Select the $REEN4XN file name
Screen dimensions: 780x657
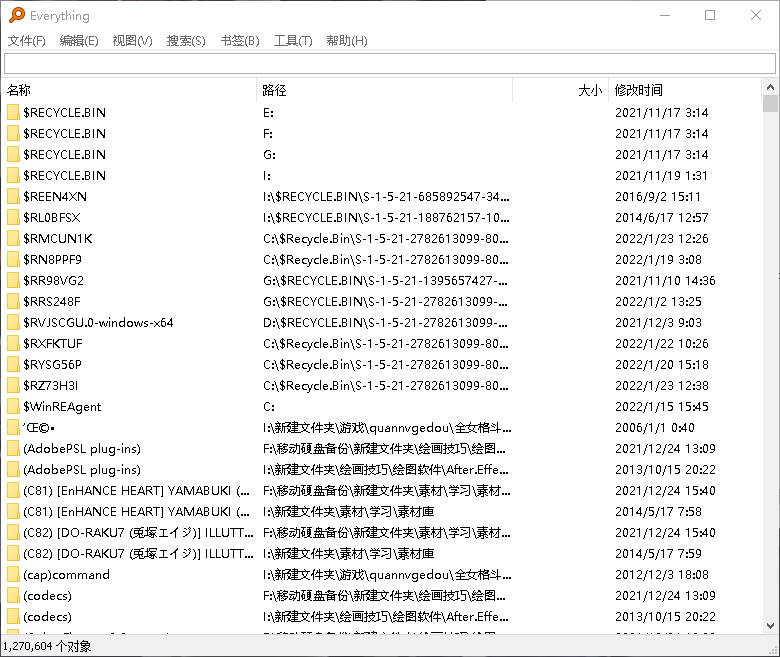click(x=55, y=196)
